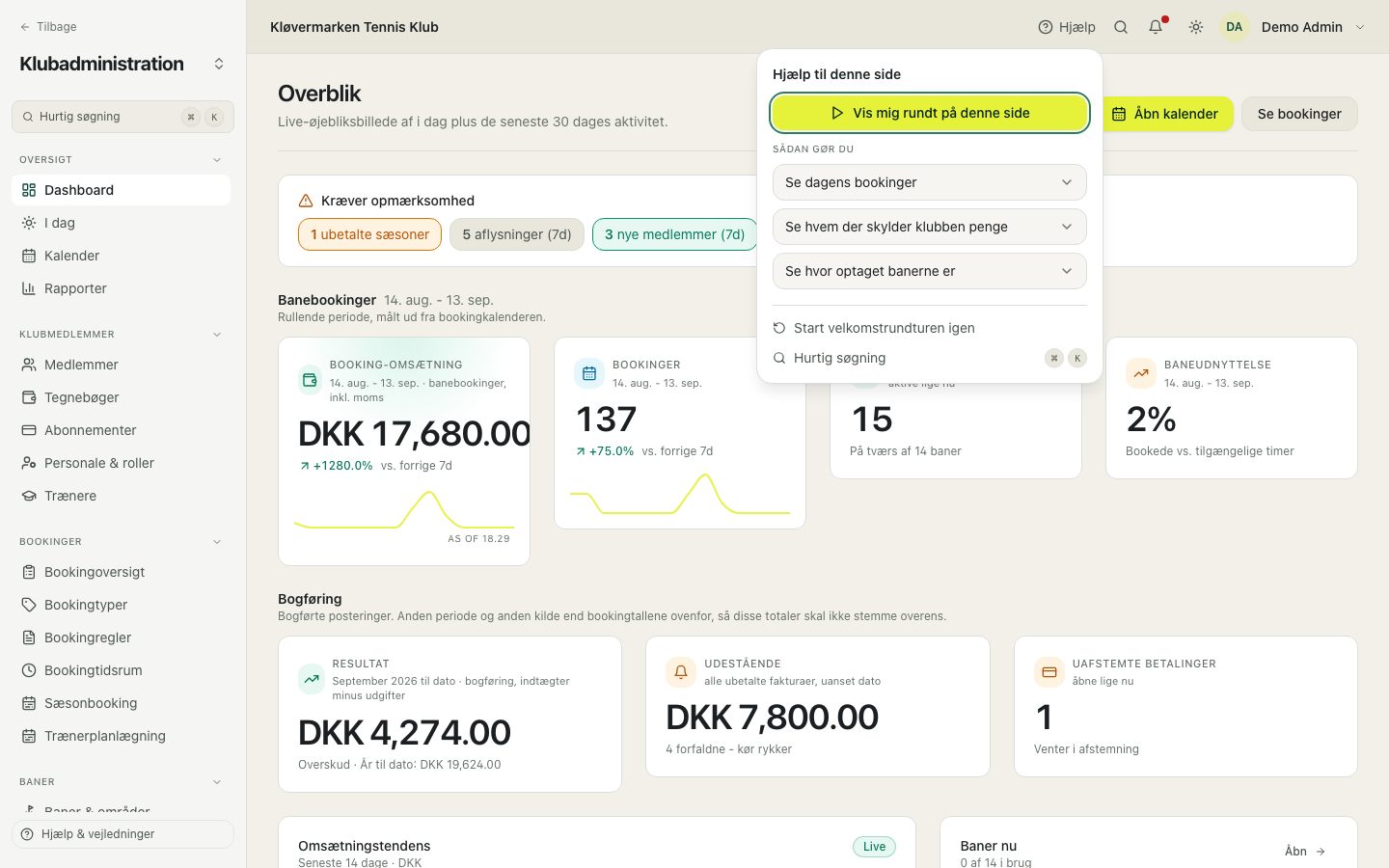Open the Klubadministration workspace switcher
1389x868 pixels.
pyautogui.click(x=219, y=64)
